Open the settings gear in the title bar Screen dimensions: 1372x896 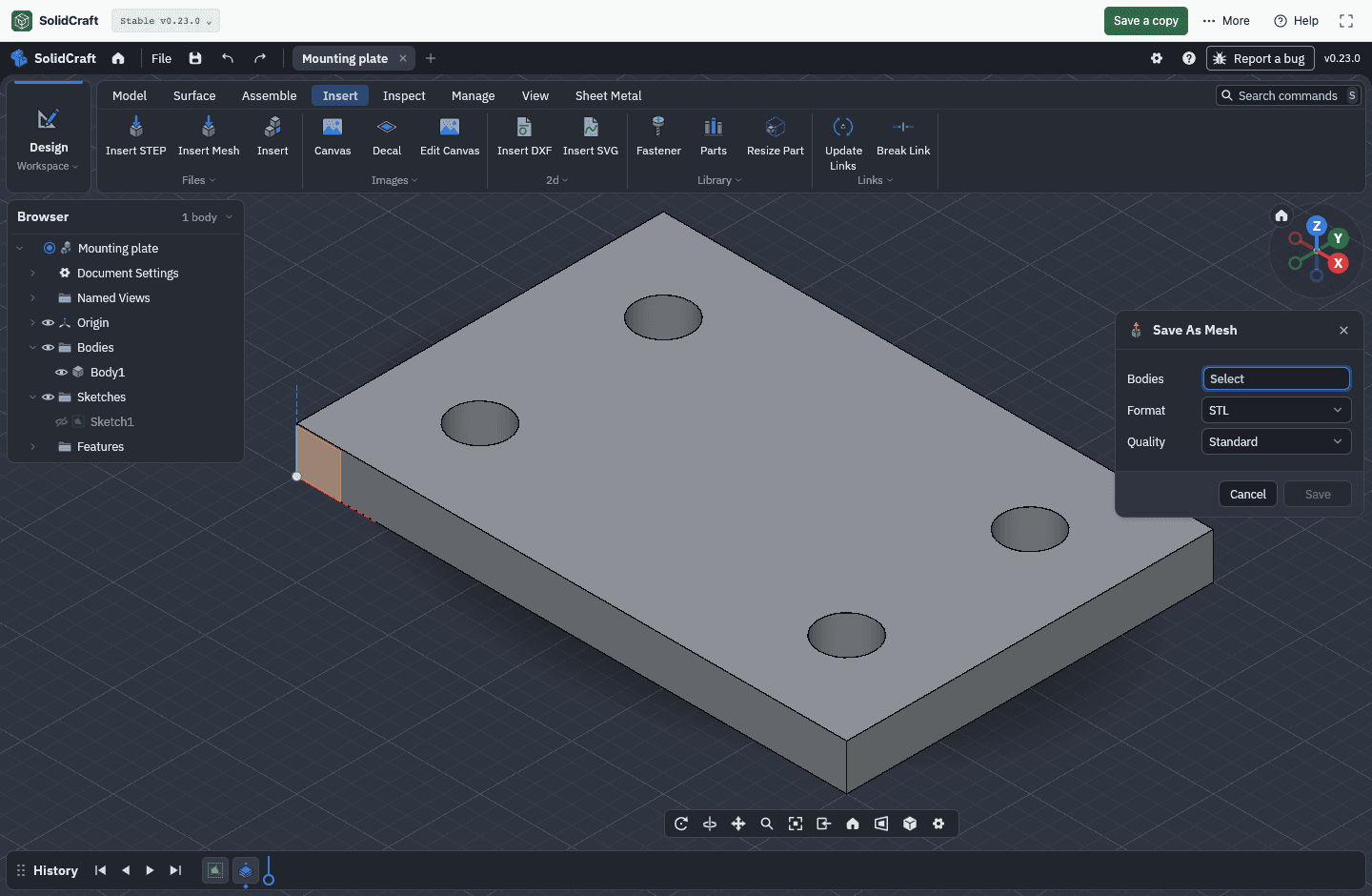[x=1157, y=58]
